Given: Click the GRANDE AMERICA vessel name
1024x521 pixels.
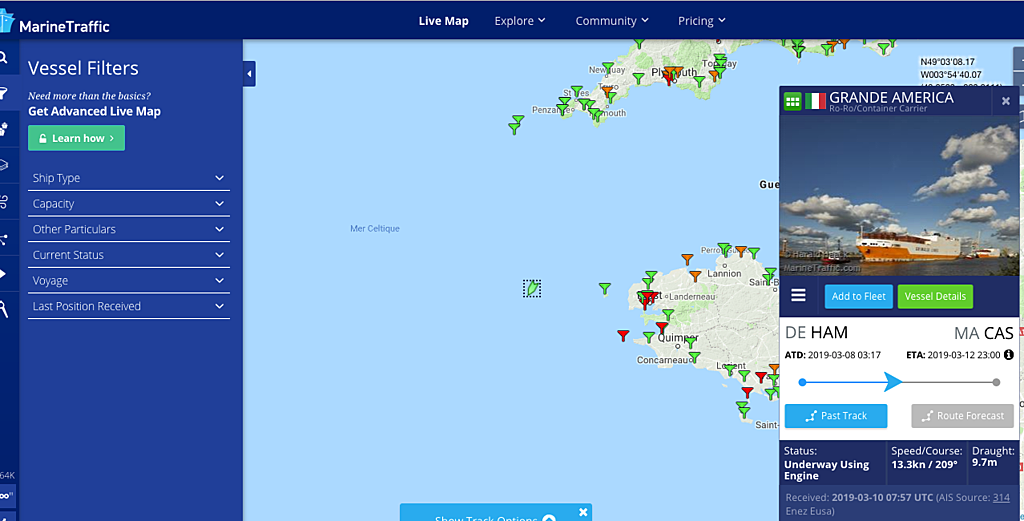Looking at the screenshot, I should pos(891,97).
